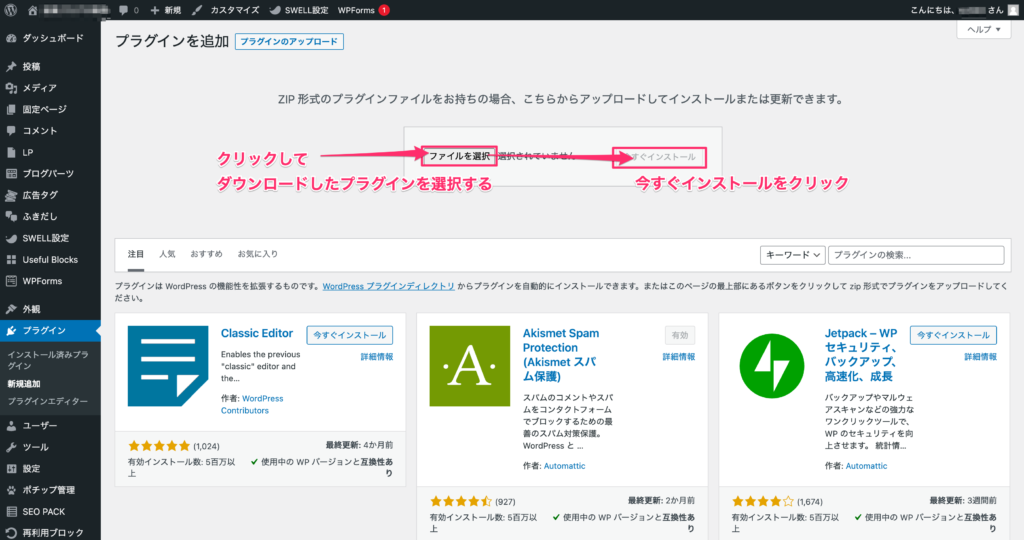Viewport: 1024px width, 540px height.
Task: Switch to the おすすめ tab
Action: [x=206, y=254]
